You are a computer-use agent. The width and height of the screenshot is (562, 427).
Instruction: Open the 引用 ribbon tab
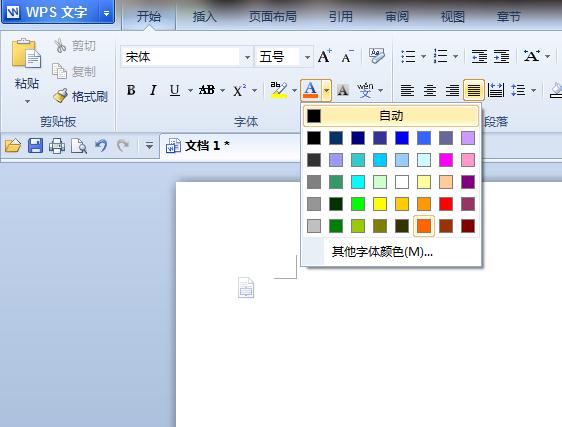(x=340, y=16)
